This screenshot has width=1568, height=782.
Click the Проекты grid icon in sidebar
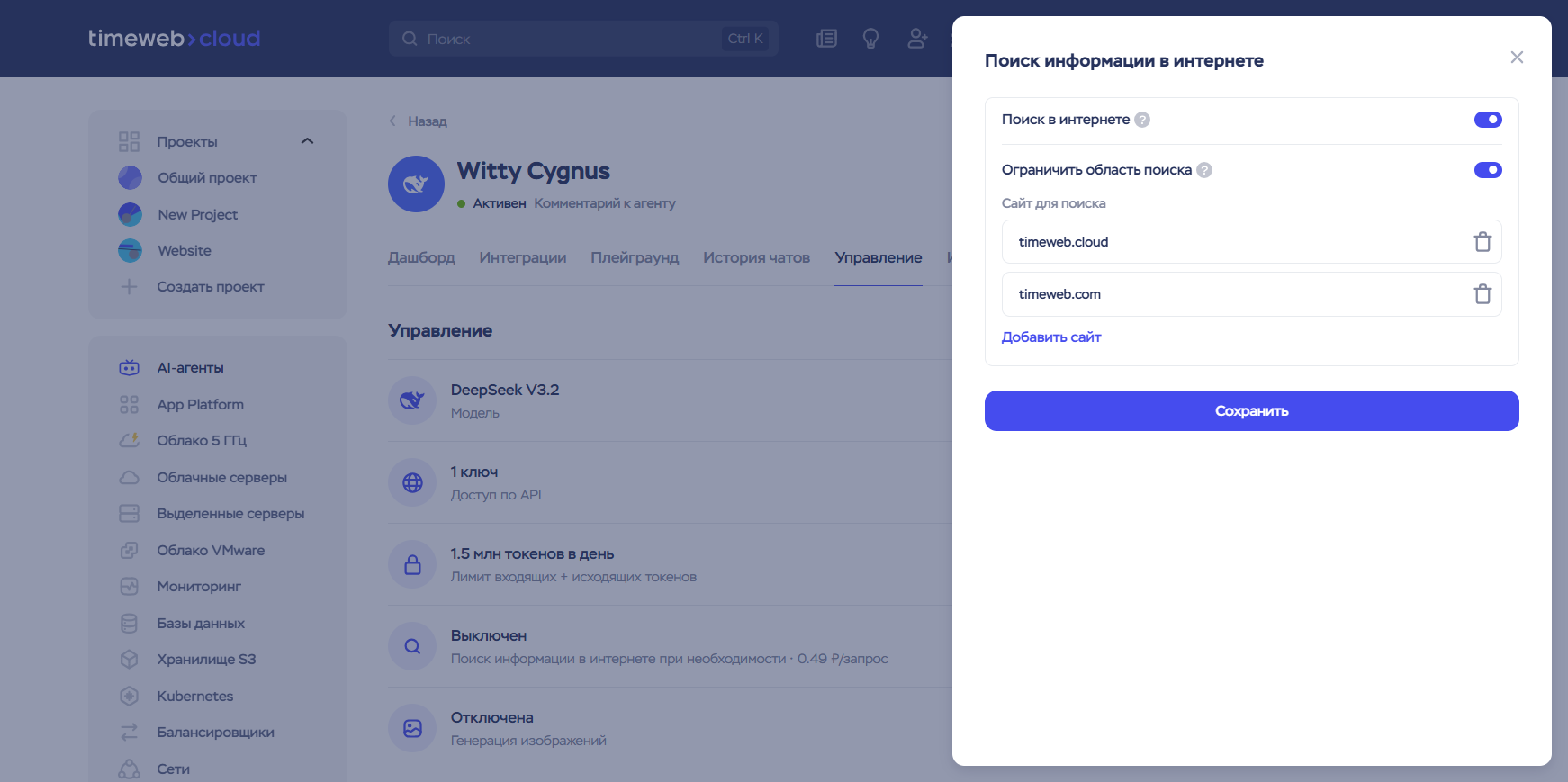click(x=129, y=141)
